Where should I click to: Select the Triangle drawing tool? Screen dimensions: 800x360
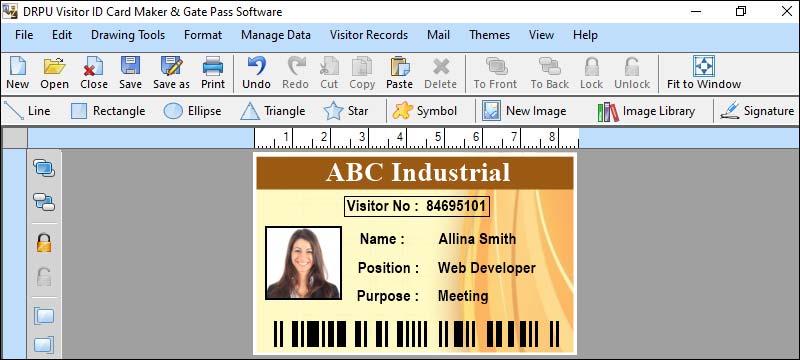tap(272, 111)
